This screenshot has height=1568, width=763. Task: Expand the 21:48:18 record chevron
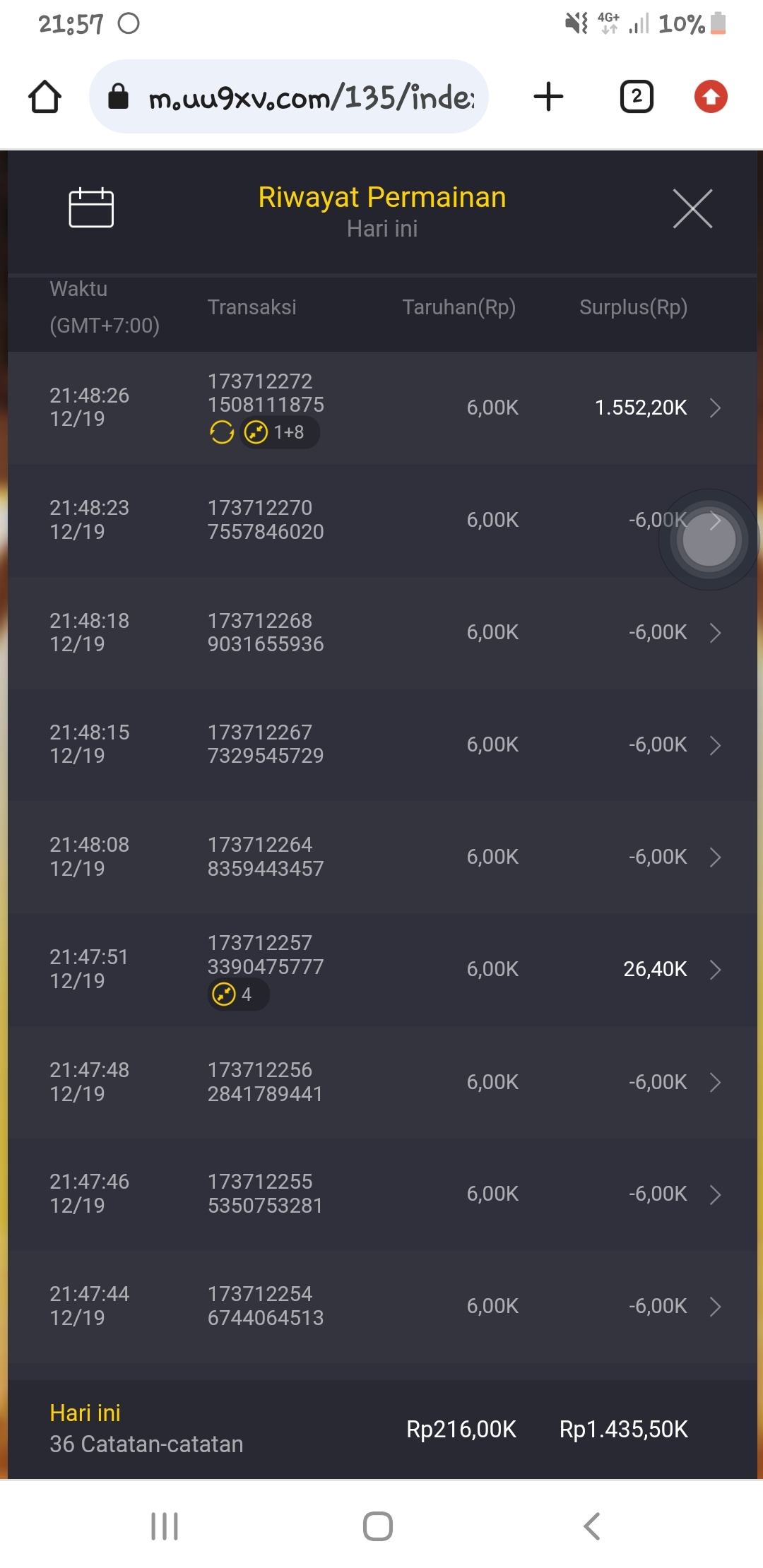[x=715, y=632]
